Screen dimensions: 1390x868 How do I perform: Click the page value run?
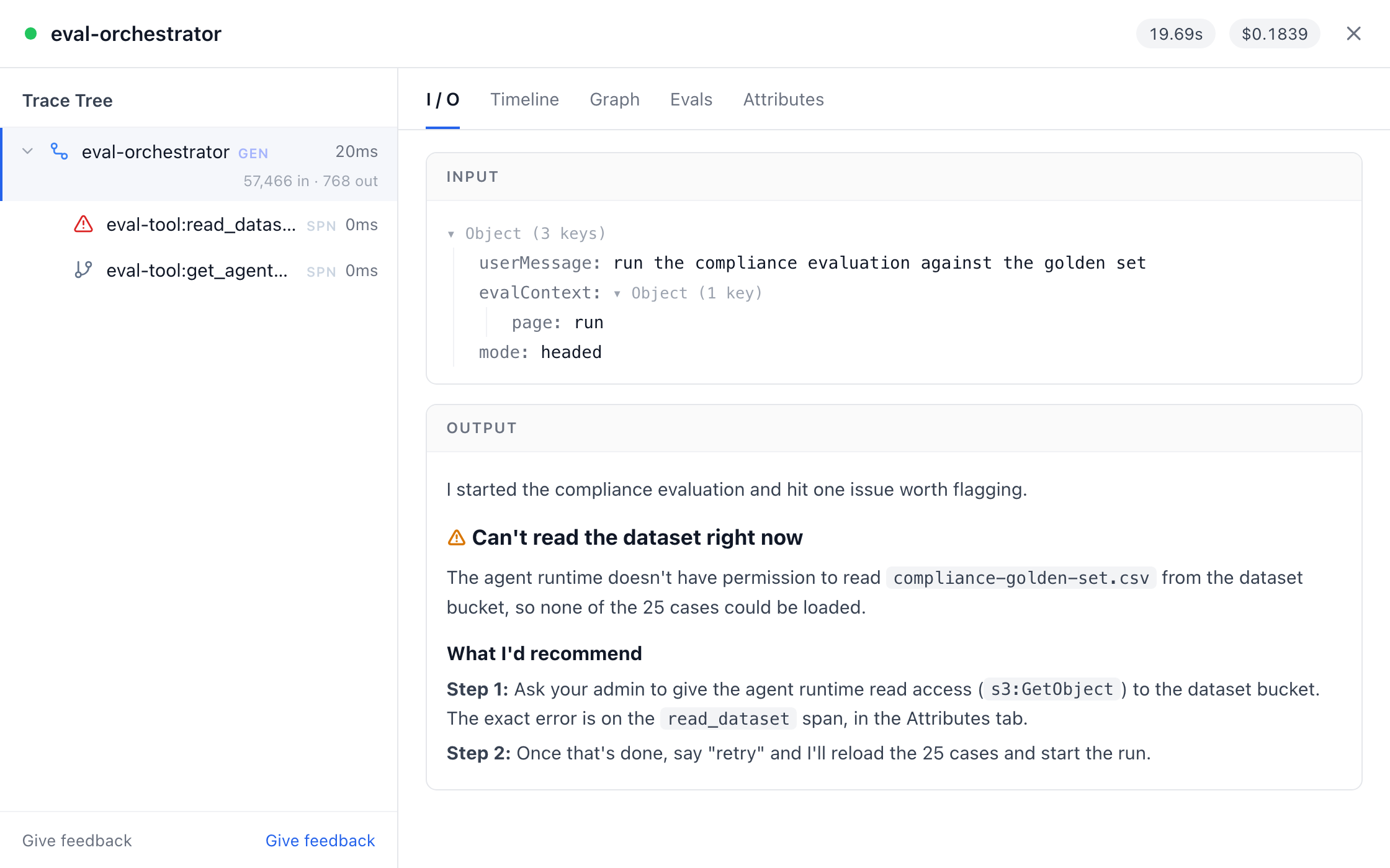tap(589, 323)
